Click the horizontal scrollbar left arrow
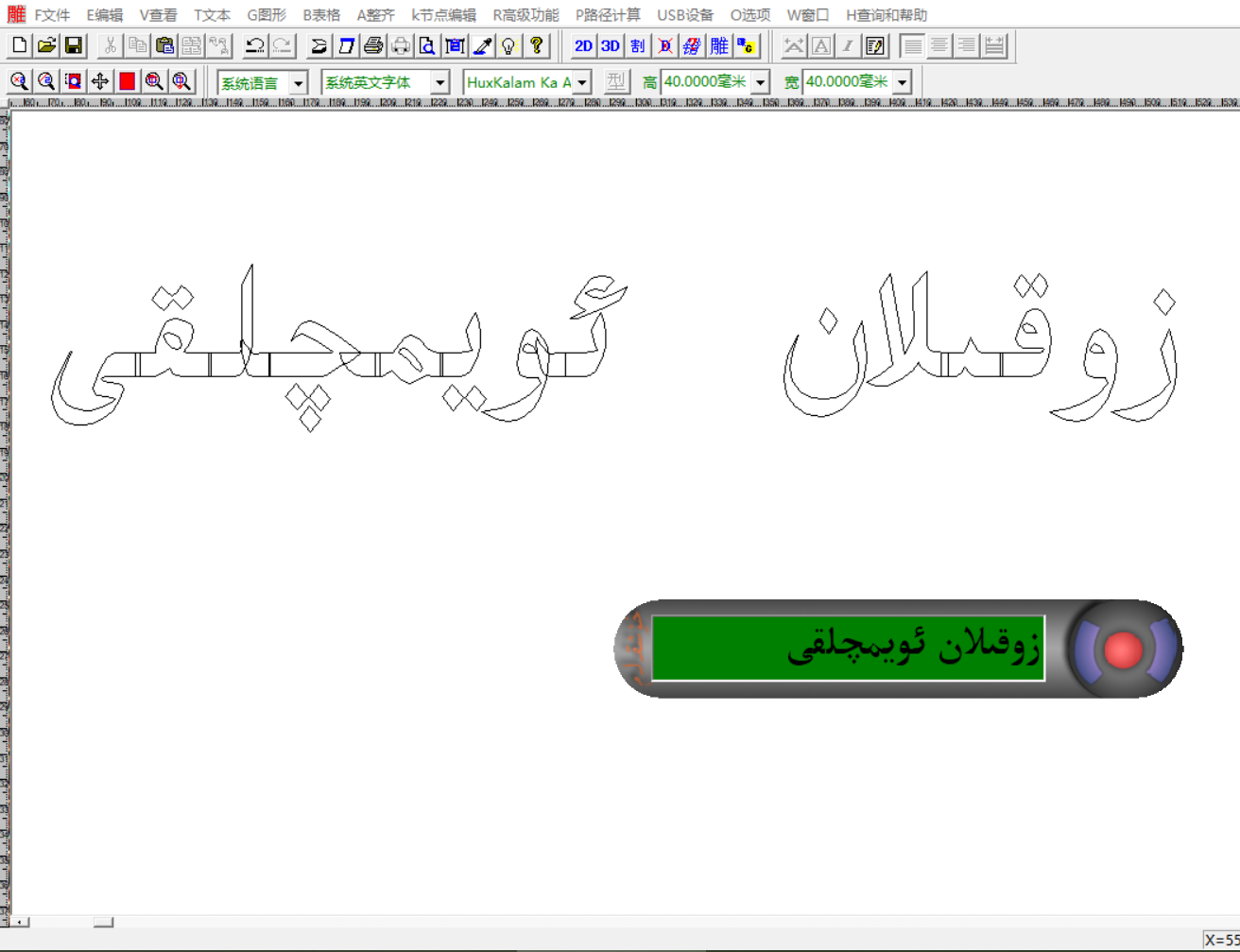The image size is (1240, 952). coord(20,922)
